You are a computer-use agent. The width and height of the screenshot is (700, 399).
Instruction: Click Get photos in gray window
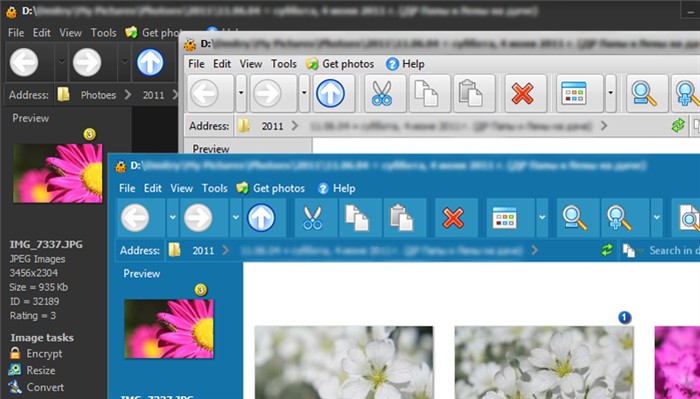coord(340,64)
